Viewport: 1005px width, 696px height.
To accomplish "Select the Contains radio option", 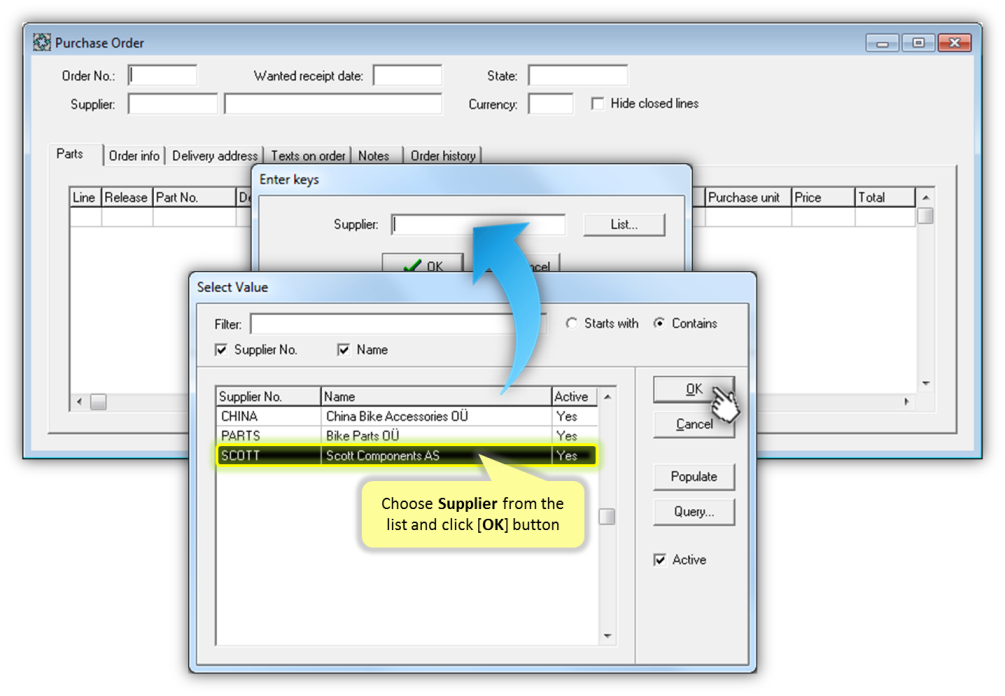I will (659, 323).
